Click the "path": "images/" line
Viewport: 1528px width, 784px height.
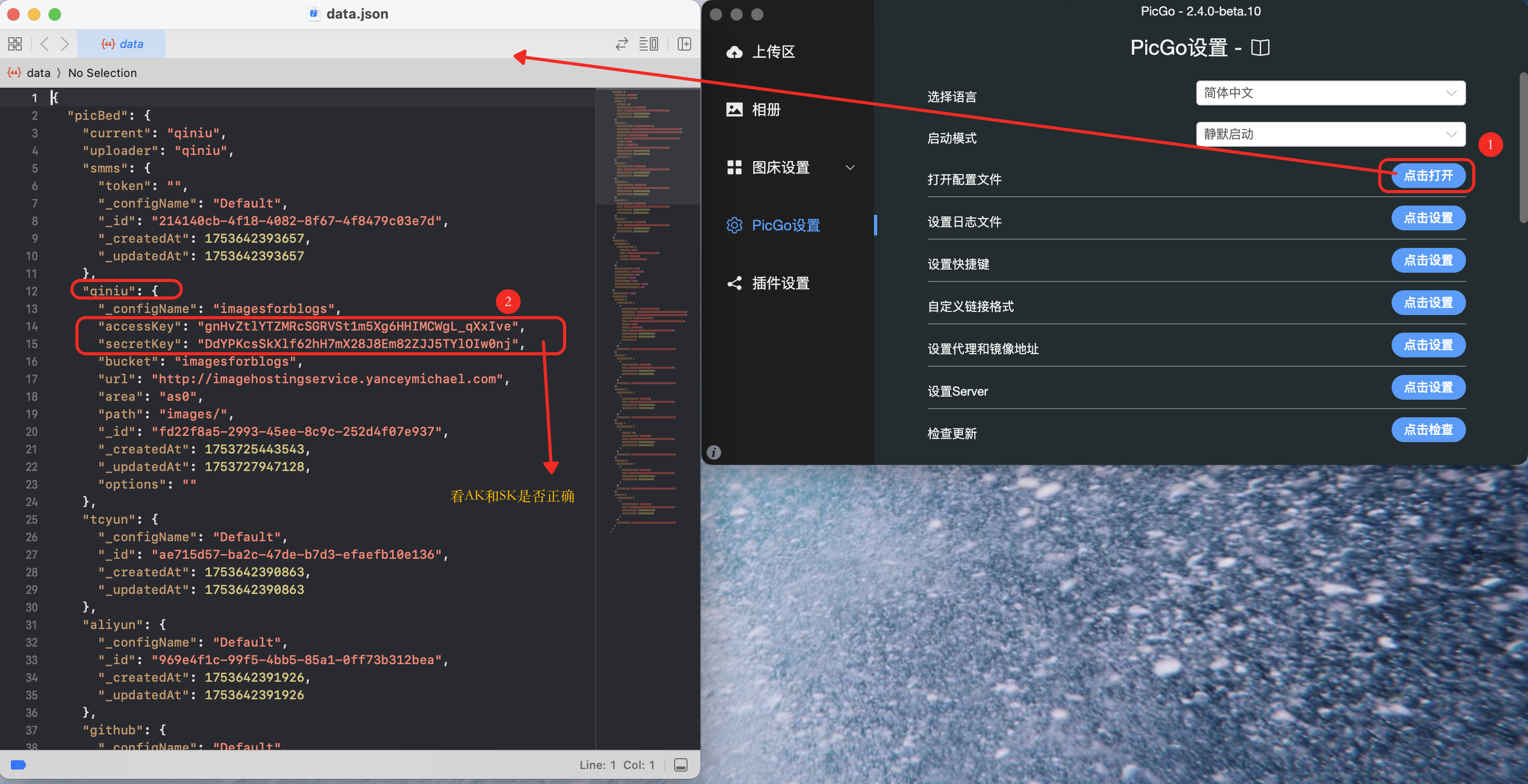pos(165,414)
